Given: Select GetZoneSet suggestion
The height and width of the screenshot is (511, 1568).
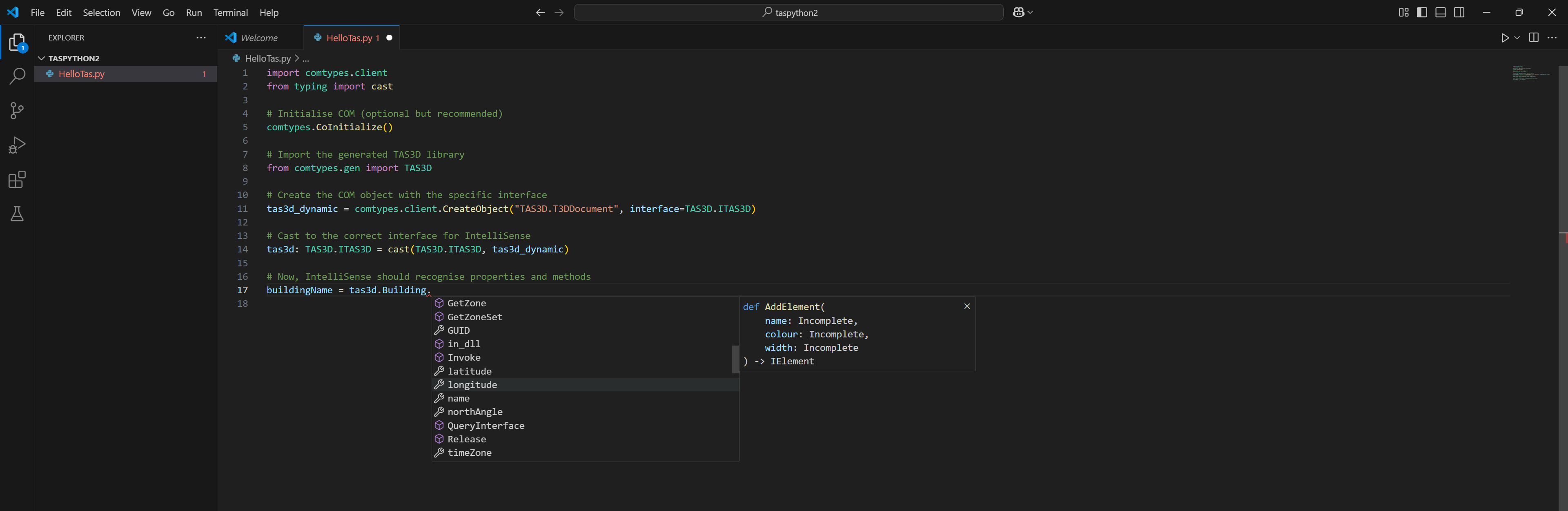Looking at the screenshot, I should (x=586, y=317).
